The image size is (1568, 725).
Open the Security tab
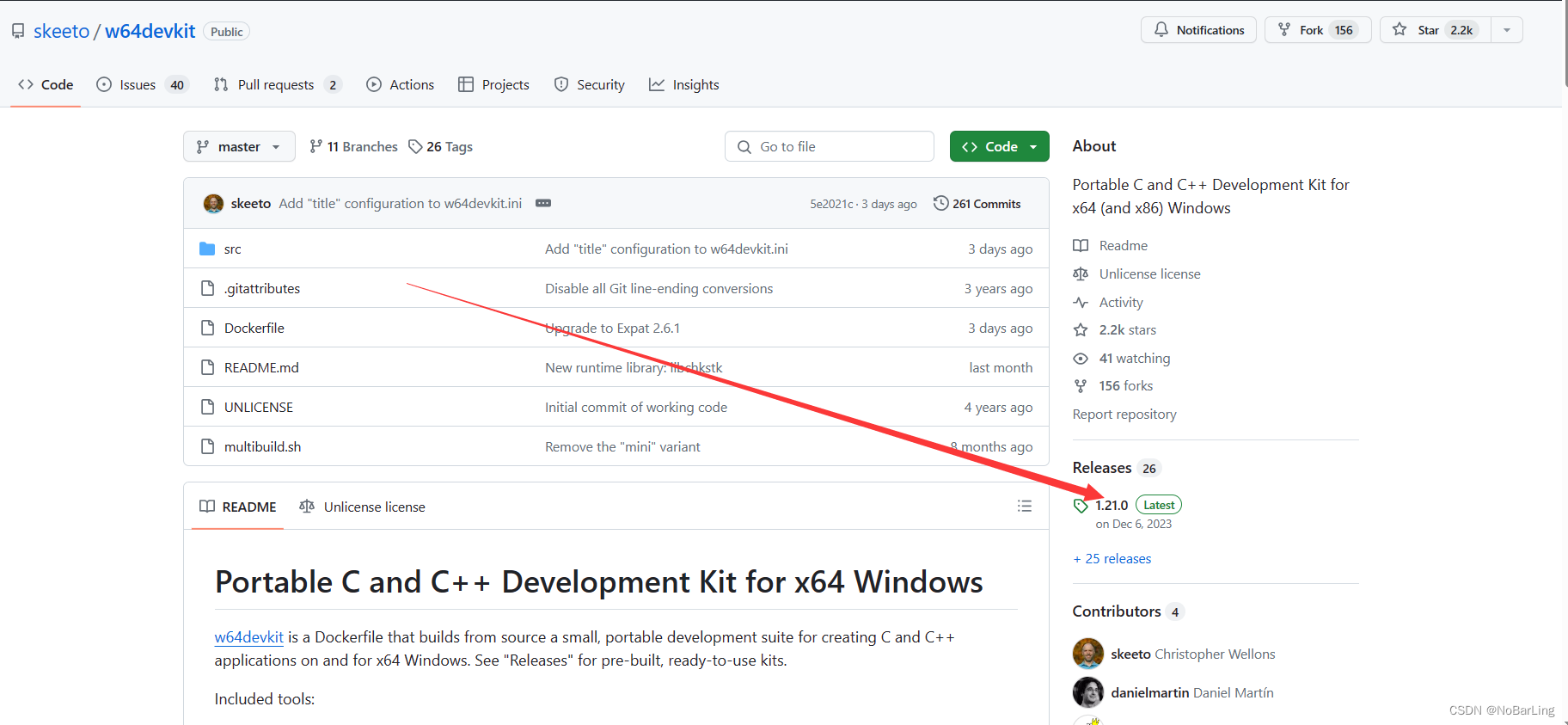click(x=590, y=84)
